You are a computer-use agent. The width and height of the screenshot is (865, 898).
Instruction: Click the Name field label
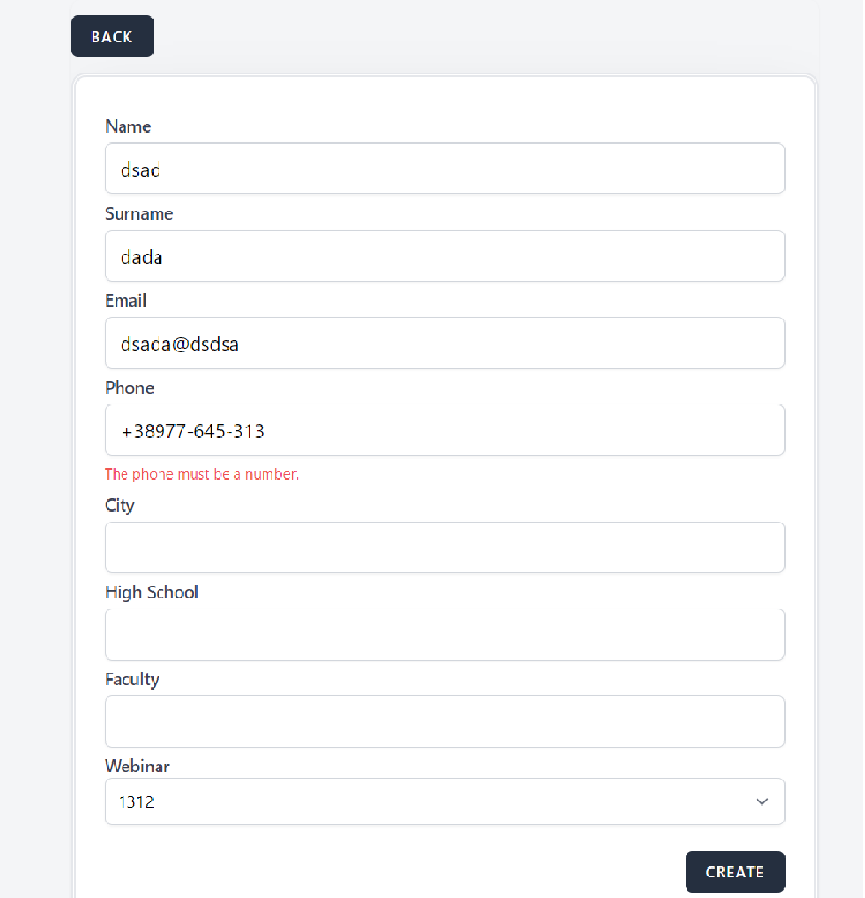(128, 127)
